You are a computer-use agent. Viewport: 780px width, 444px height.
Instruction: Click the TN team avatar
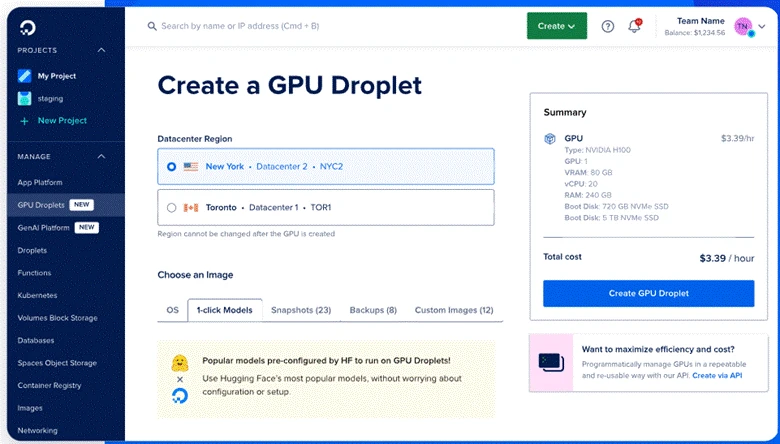[744, 27]
